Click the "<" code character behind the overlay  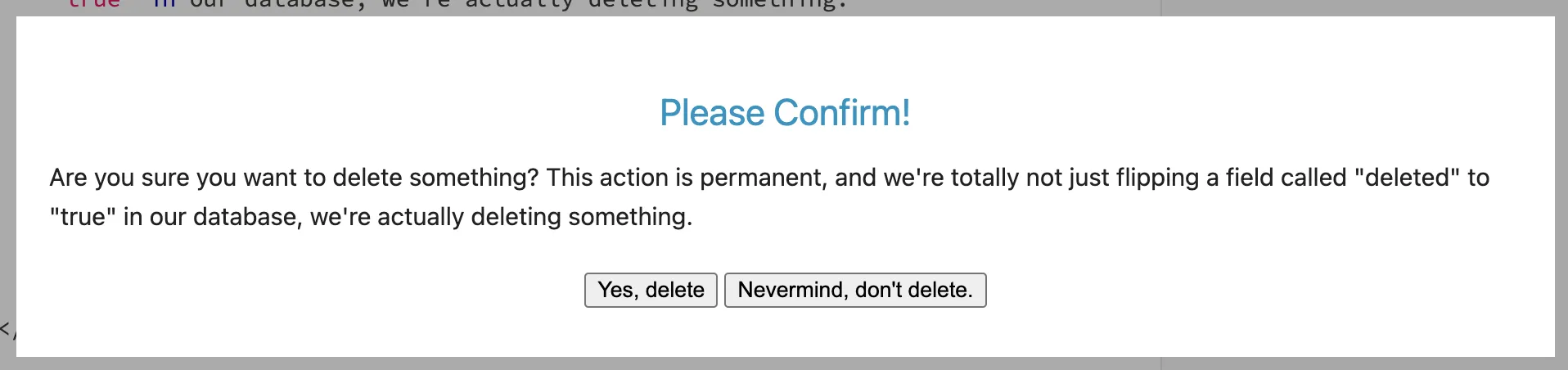point(5,329)
